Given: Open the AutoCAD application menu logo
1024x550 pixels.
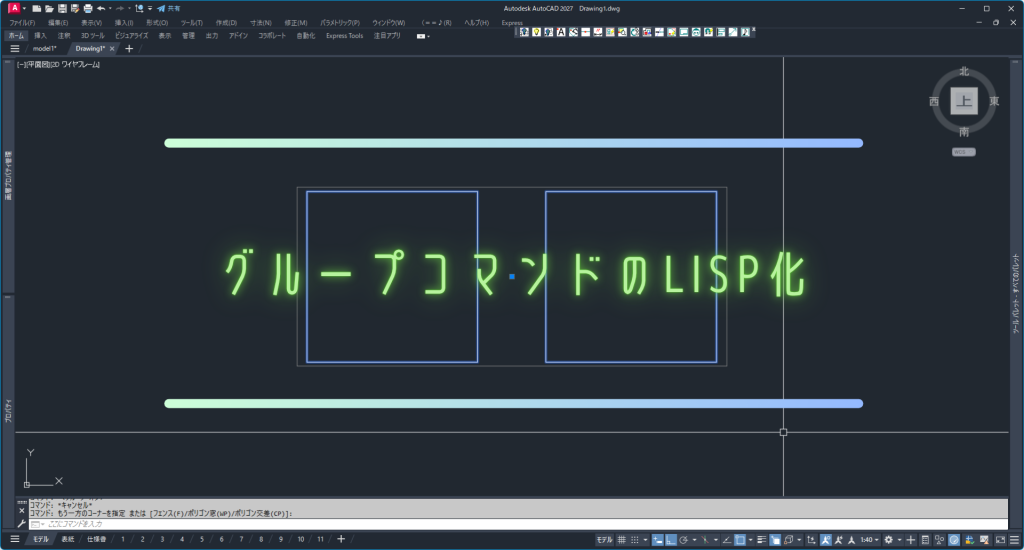Looking at the screenshot, I should pos(14,8).
